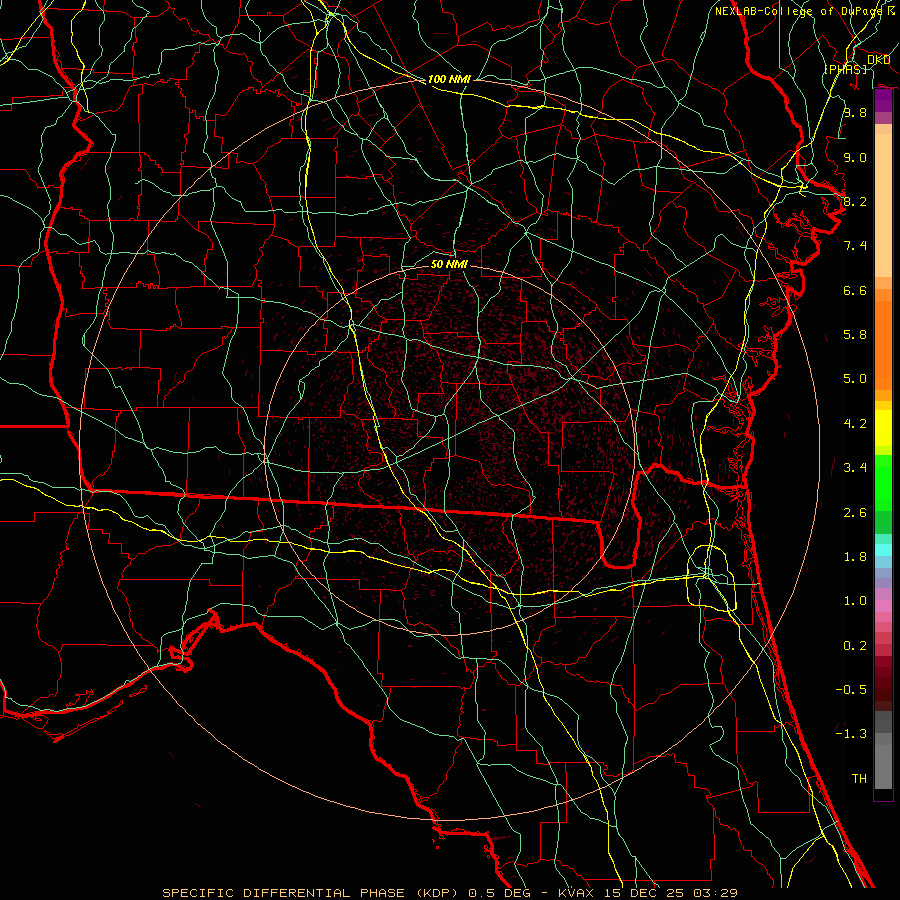The height and width of the screenshot is (900, 900).
Task: Select the cyan swatch near 1.8
Action: pos(883,550)
